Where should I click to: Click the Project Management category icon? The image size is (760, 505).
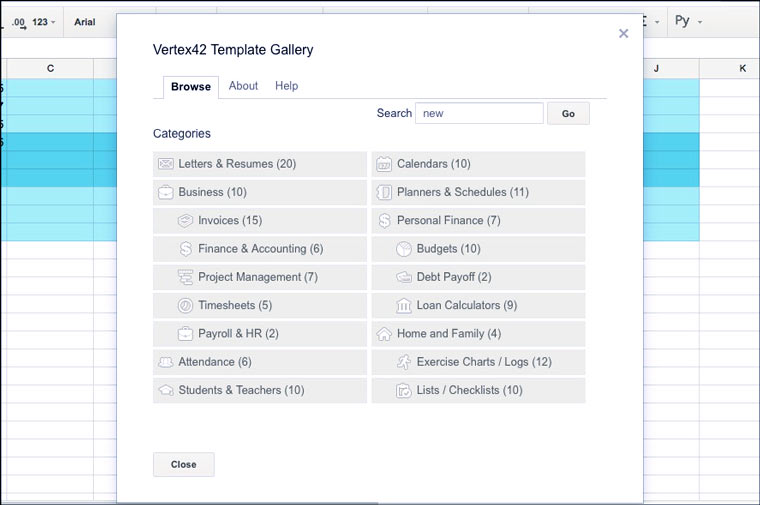tap(185, 277)
